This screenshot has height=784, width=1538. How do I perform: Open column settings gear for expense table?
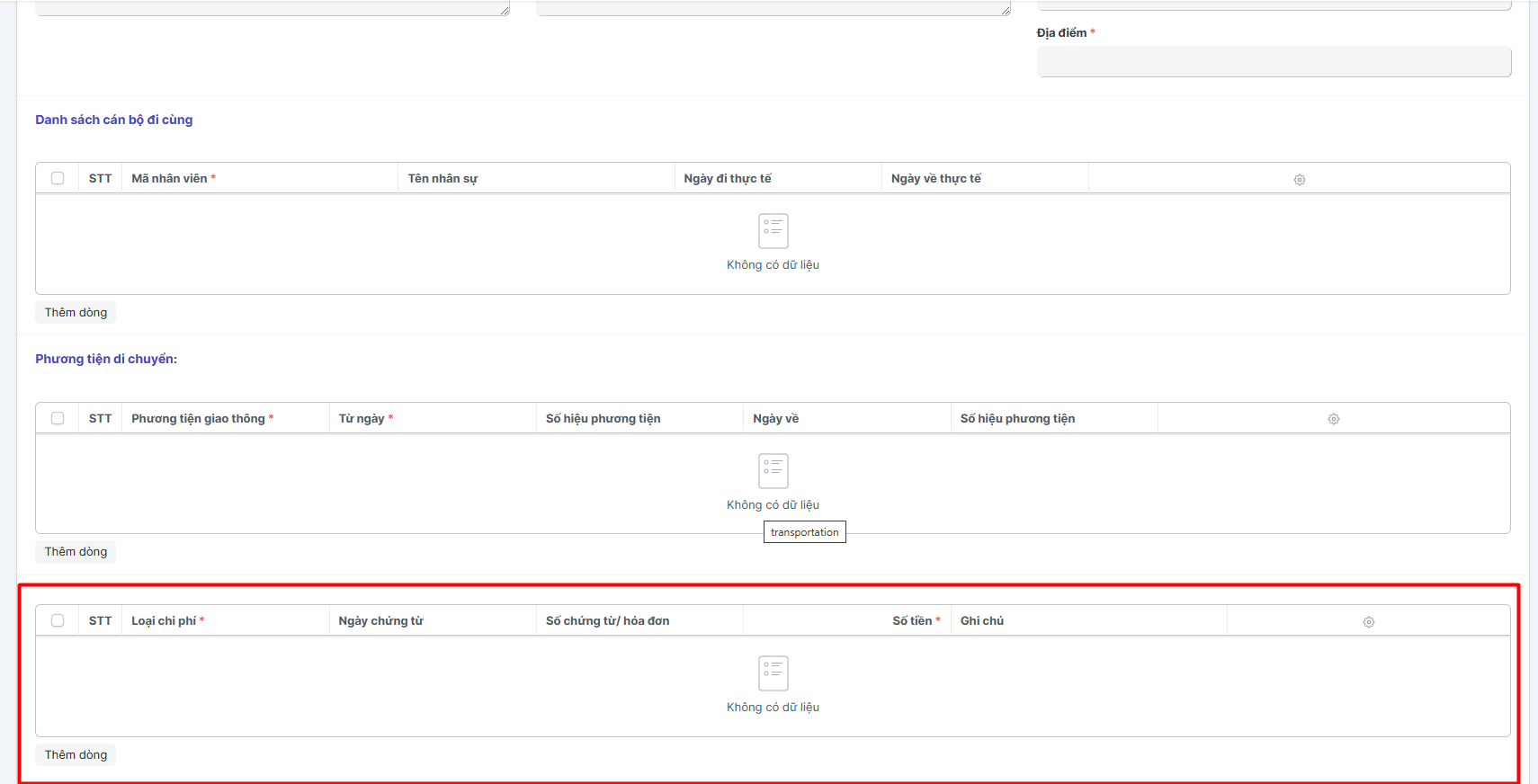point(1368,622)
